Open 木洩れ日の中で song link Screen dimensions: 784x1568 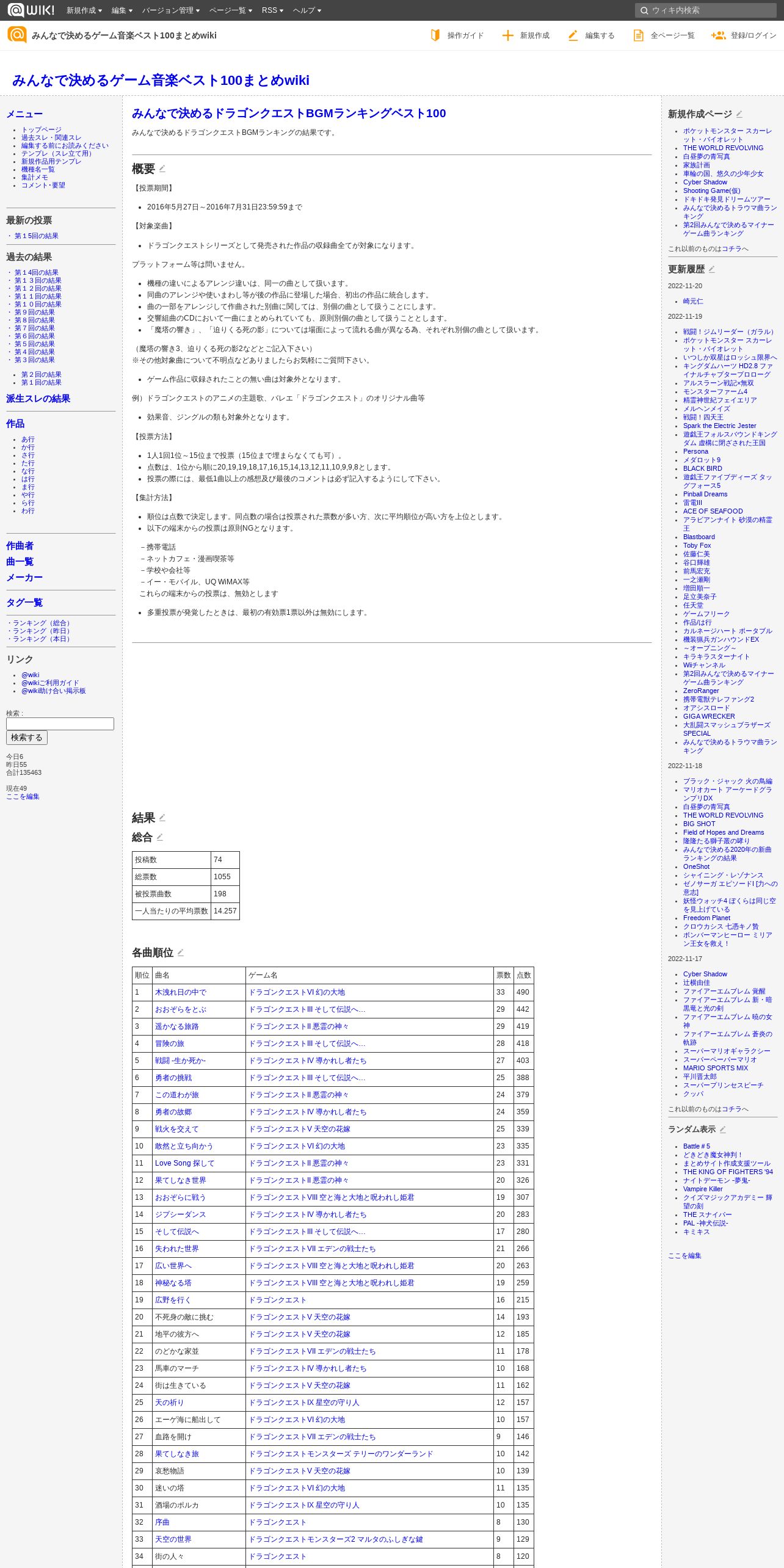[181, 992]
